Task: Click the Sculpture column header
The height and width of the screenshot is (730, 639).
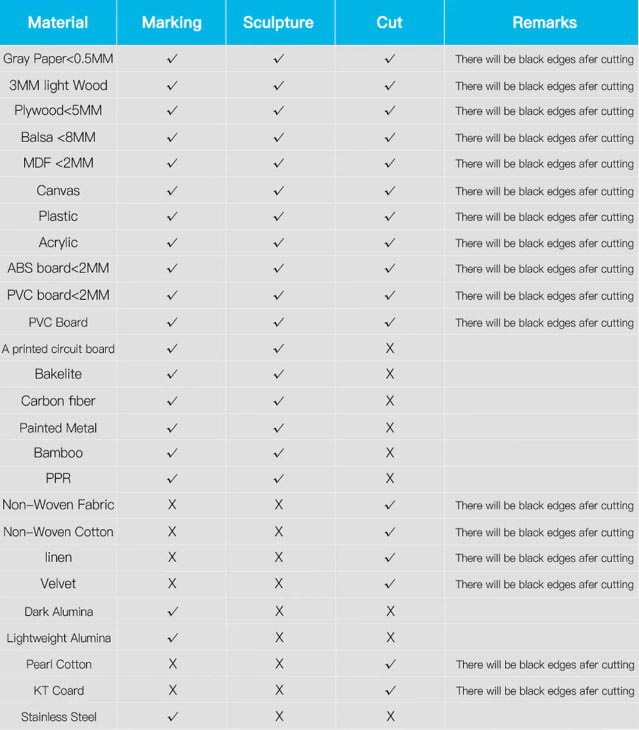Action: (x=279, y=22)
